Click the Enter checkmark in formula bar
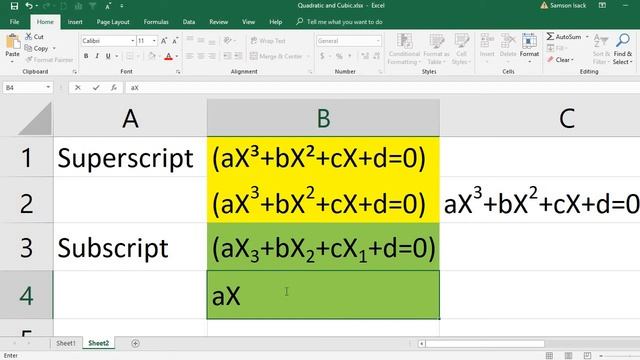This screenshot has height=360, width=640. point(96,87)
